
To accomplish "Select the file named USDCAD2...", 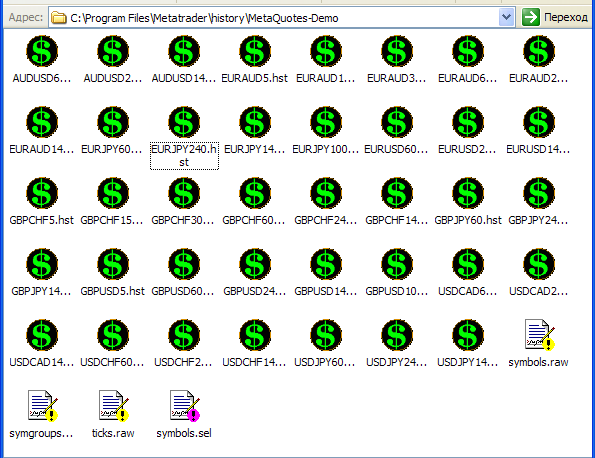I will click(x=538, y=291).
